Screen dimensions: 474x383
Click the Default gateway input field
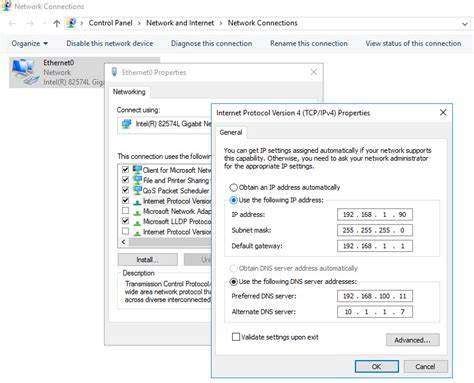click(x=375, y=246)
